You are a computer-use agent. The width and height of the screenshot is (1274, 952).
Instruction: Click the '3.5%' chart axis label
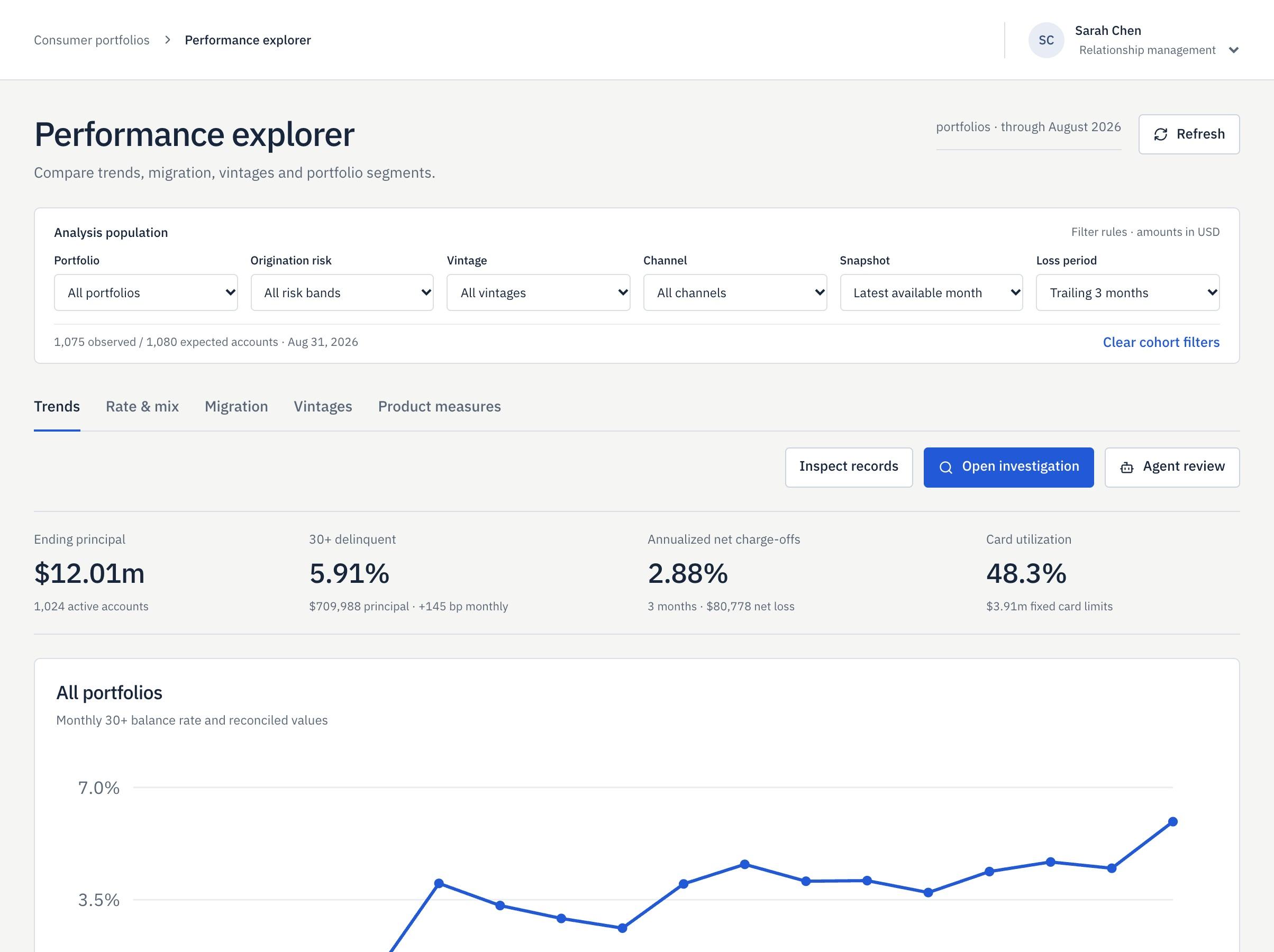tap(99, 900)
